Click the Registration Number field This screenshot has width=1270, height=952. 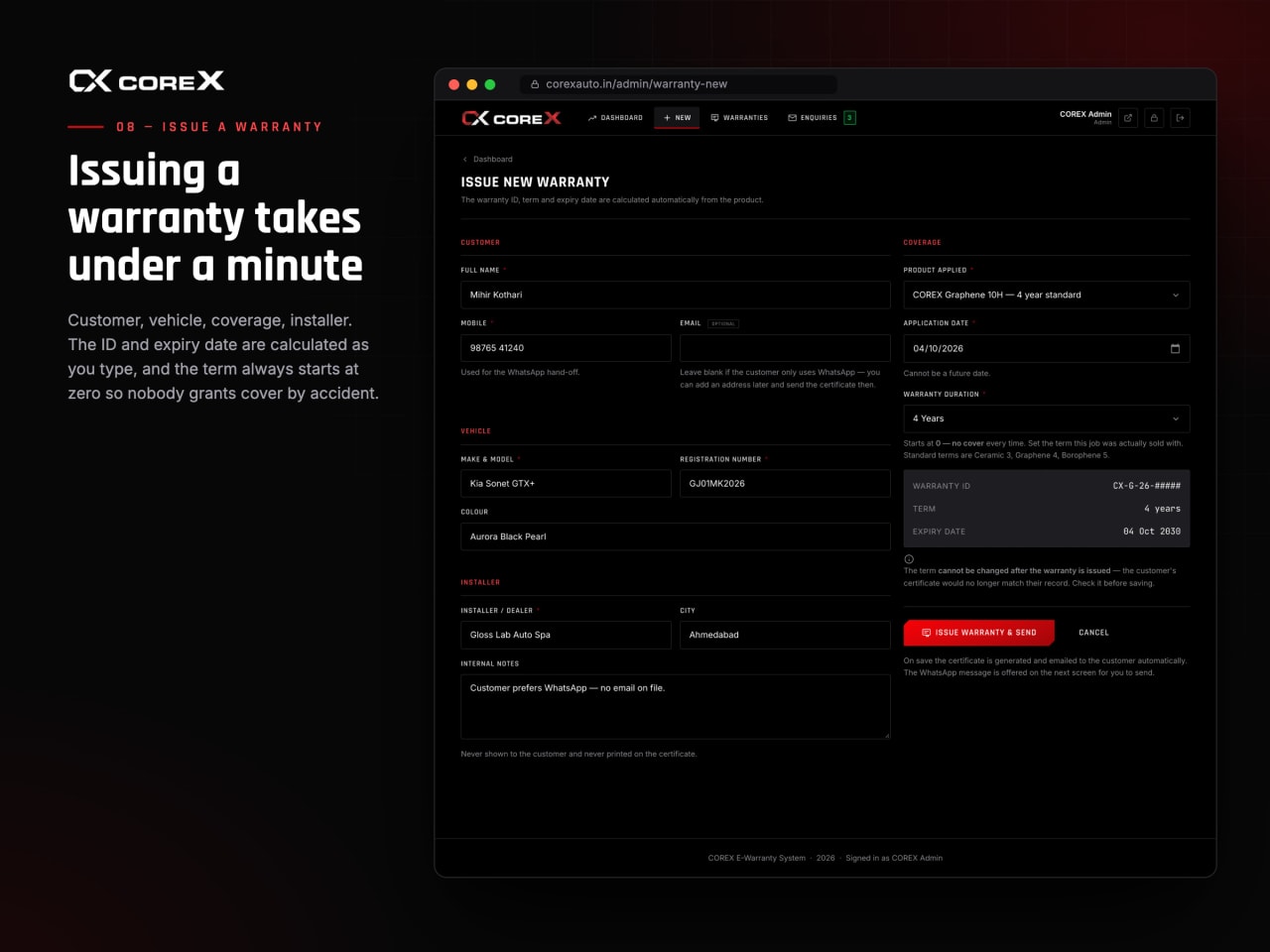[x=785, y=484]
